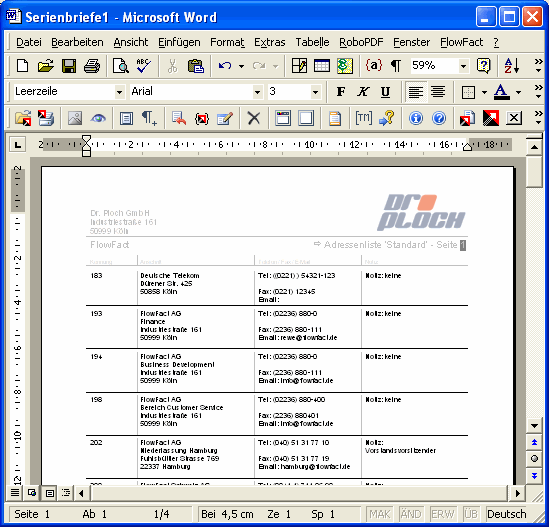Insert a table
The height and width of the screenshot is (527, 549).
coord(322,65)
